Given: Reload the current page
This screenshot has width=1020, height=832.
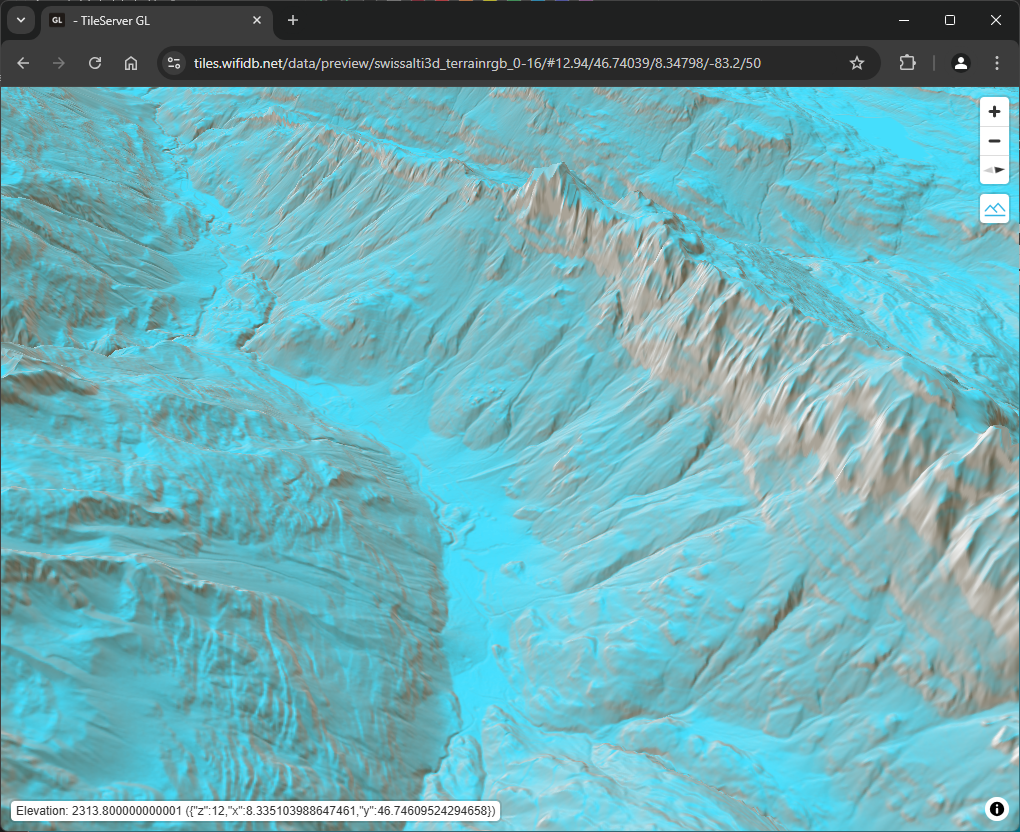Looking at the screenshot, I should [95, 63].
